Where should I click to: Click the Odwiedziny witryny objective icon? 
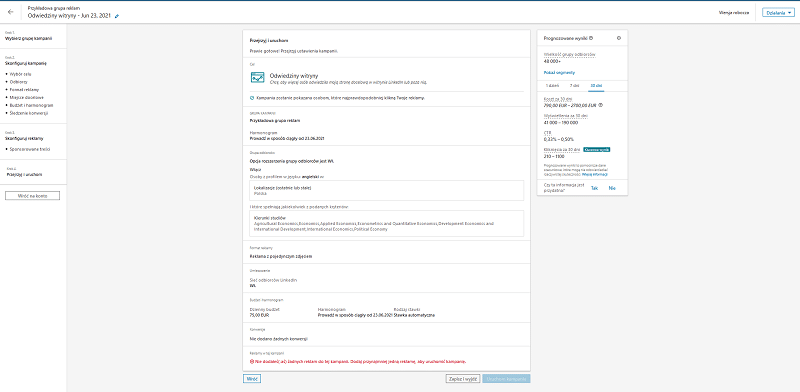tap(257, 78)
